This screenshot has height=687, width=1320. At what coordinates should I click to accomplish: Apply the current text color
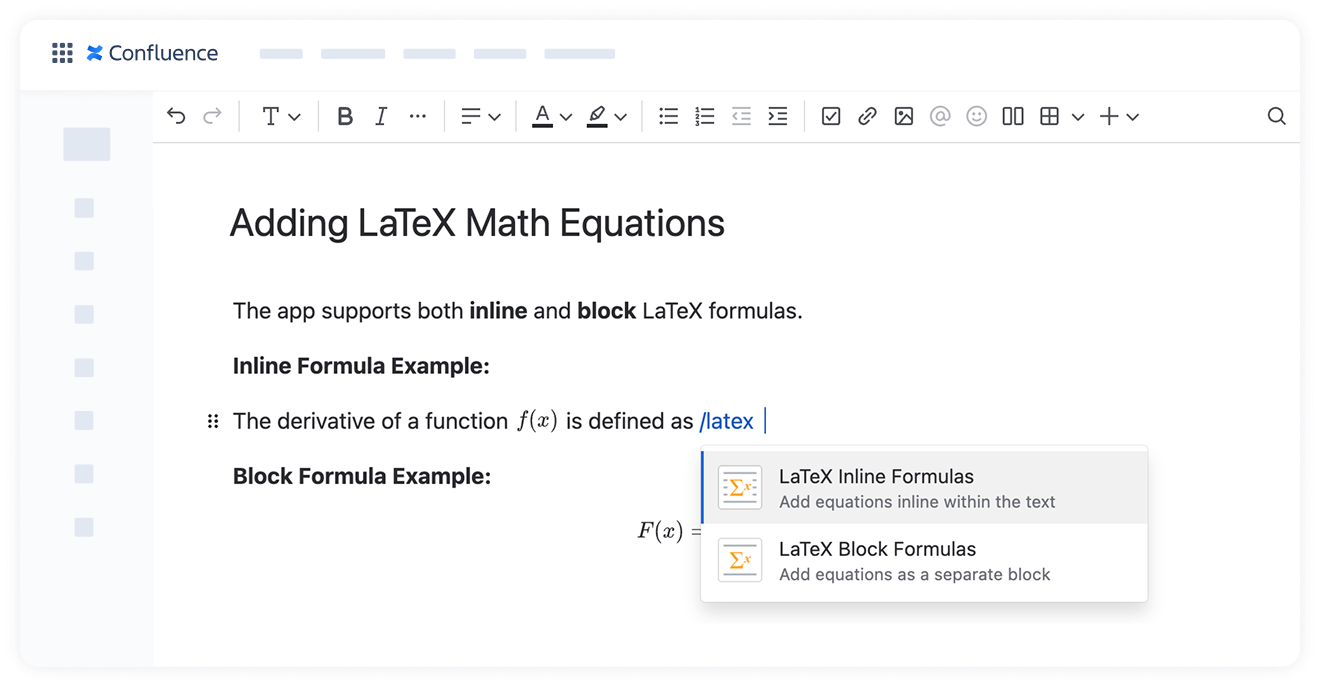pos(542,116)
